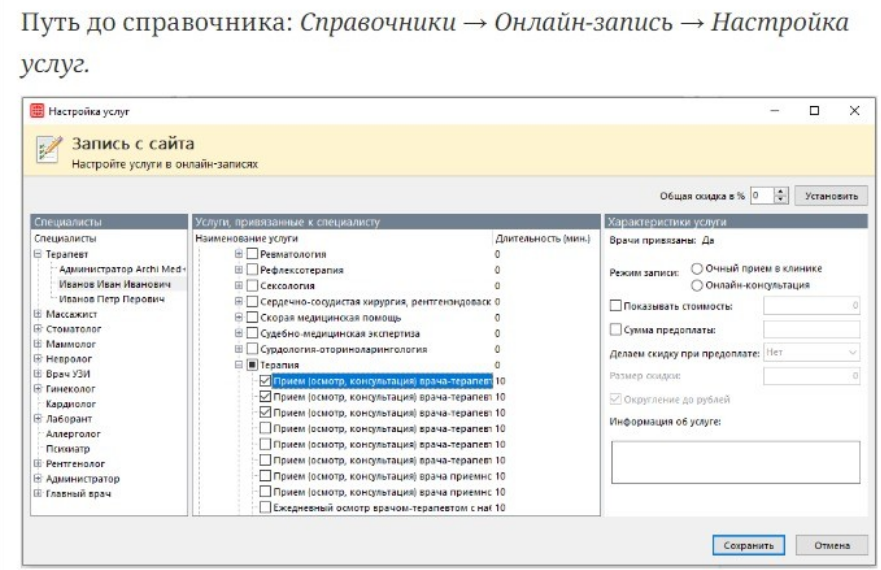The height and width of the screenshot is (570, 881).
Task: Click the Информация об услуге text area
Action: pos(735,463)
